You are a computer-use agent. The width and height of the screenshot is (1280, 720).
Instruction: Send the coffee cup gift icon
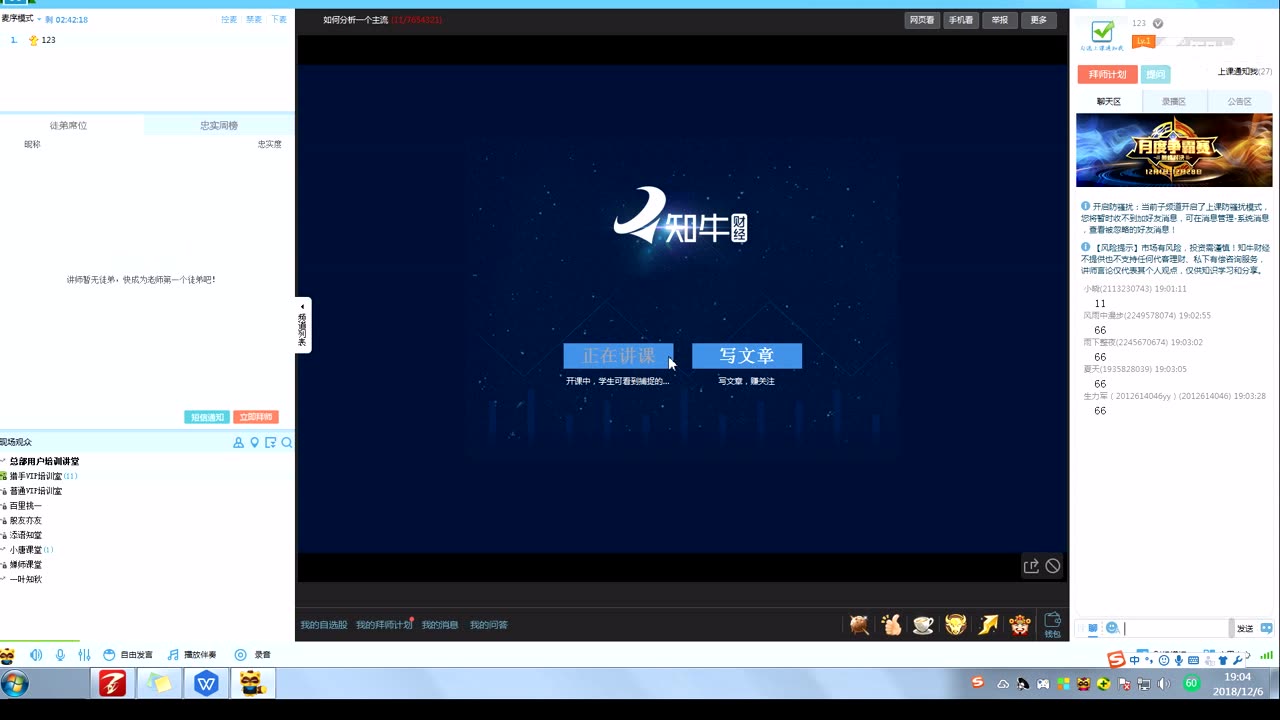(923, 625)
